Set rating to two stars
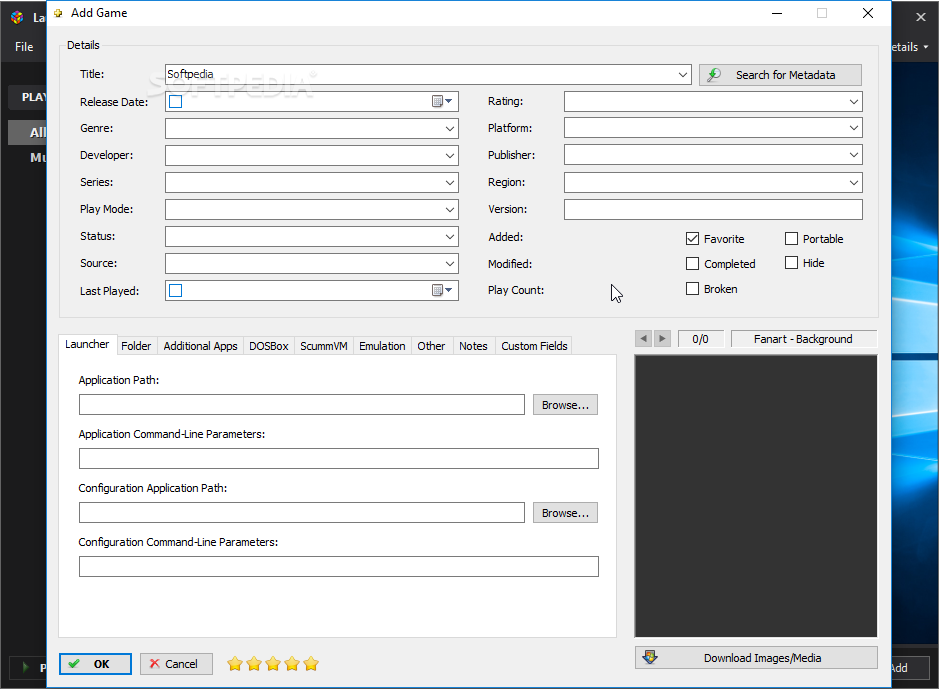This screenshot has height=689, width=939. click(x=254, y=664)
